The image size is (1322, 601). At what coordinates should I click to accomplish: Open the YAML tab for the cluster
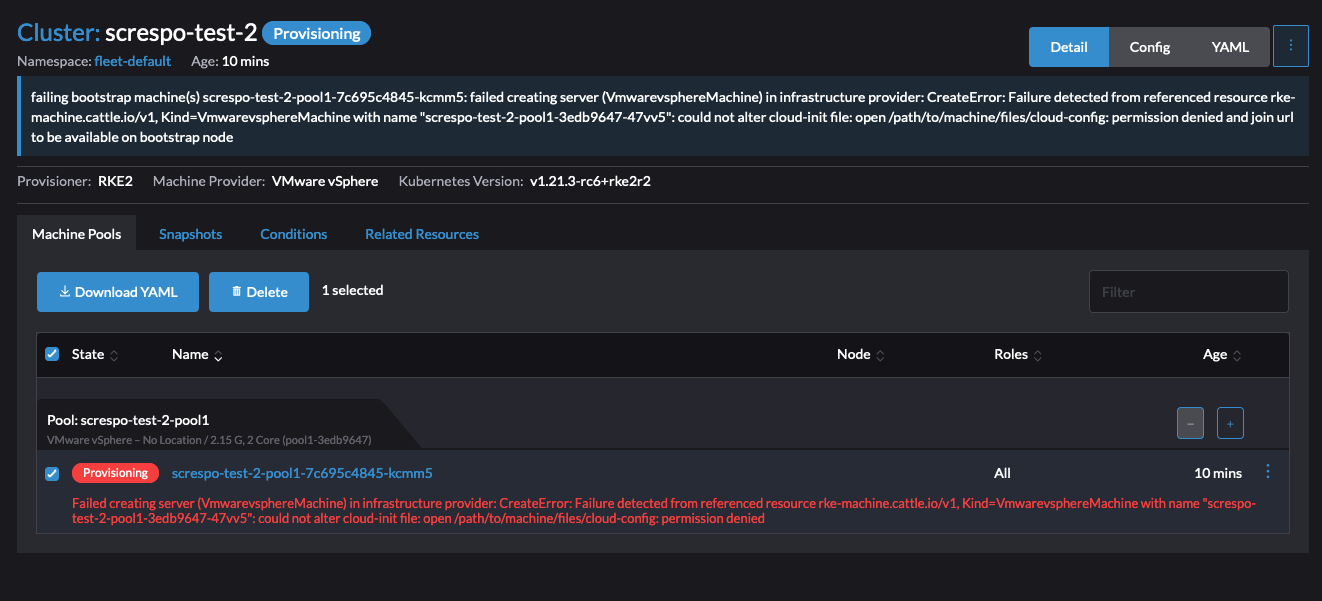pos(1229,46)
